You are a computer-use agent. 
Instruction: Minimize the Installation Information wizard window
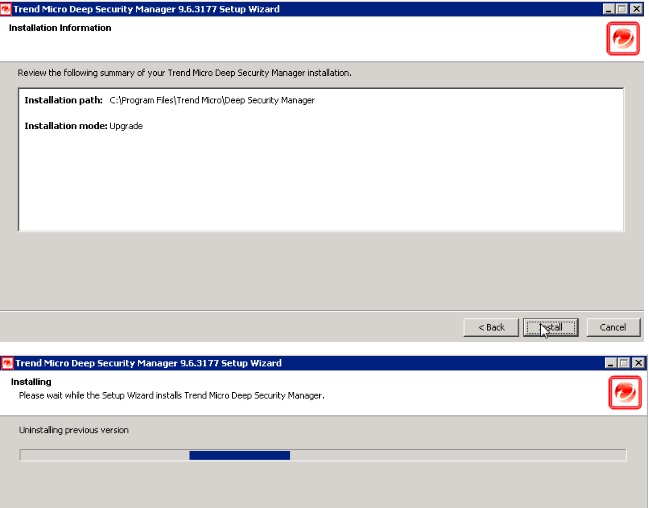point(609,9)
